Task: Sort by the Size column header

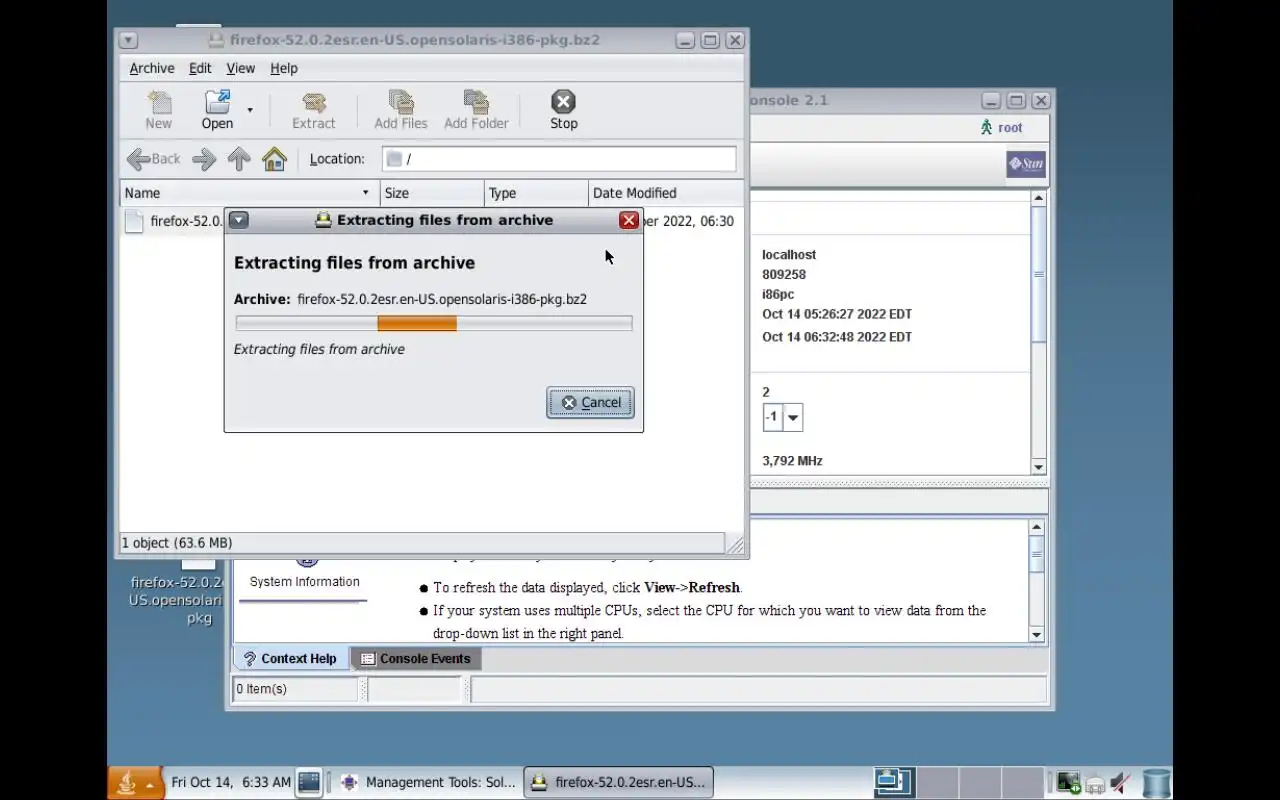Action: (433, 193)
